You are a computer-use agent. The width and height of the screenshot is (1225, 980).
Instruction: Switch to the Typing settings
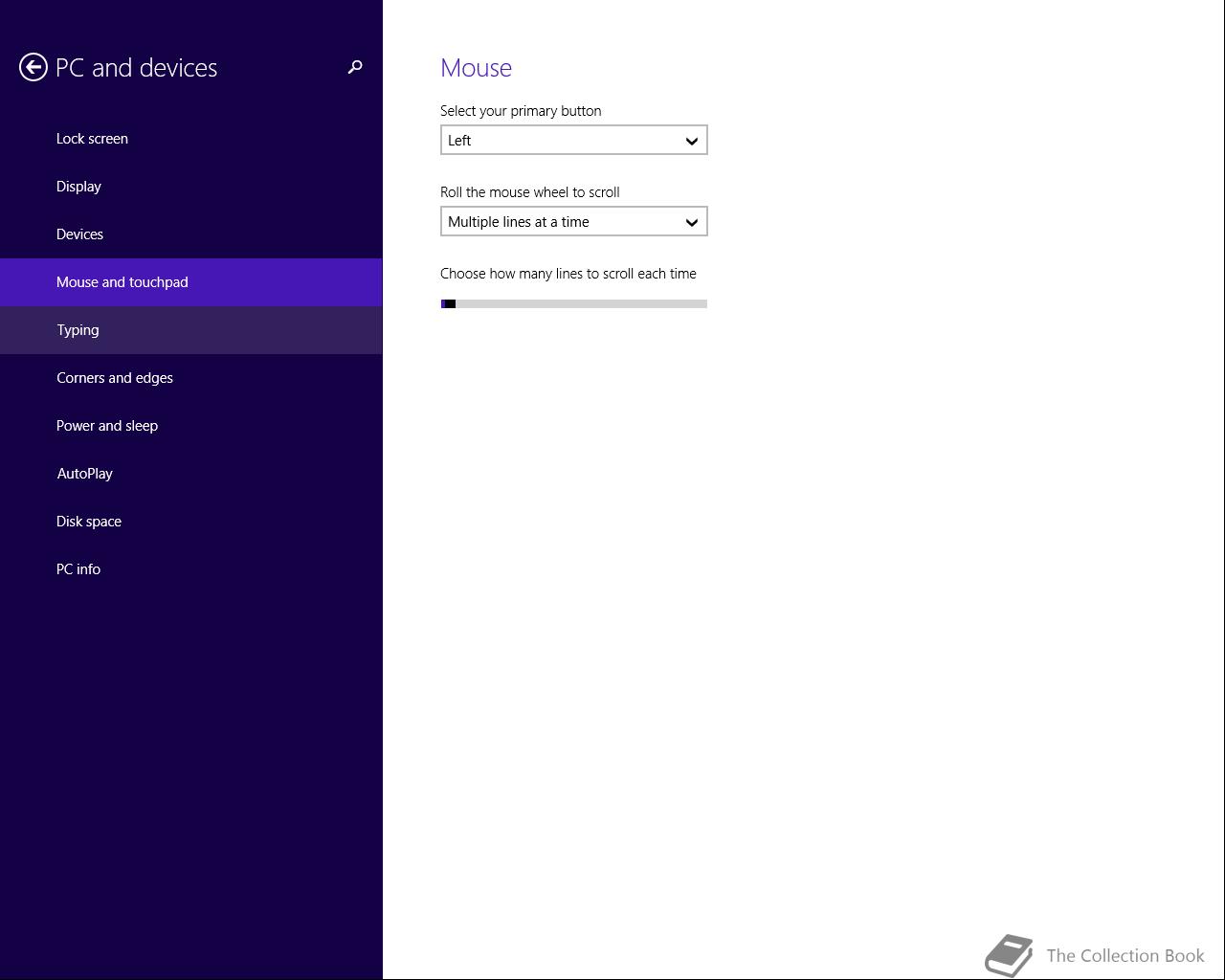pos(191,330)
